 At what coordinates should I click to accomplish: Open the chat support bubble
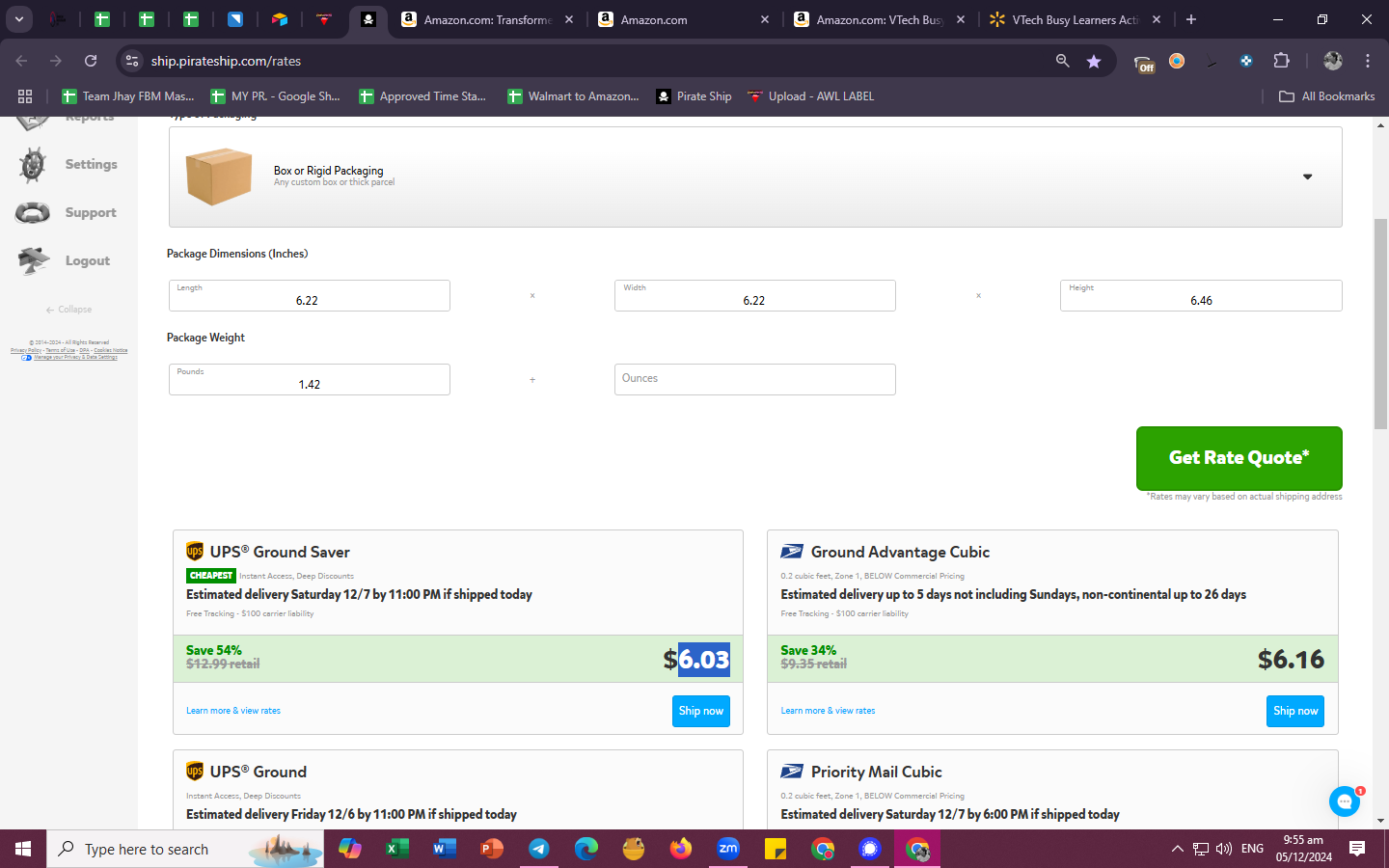[x=1344, y=801]
